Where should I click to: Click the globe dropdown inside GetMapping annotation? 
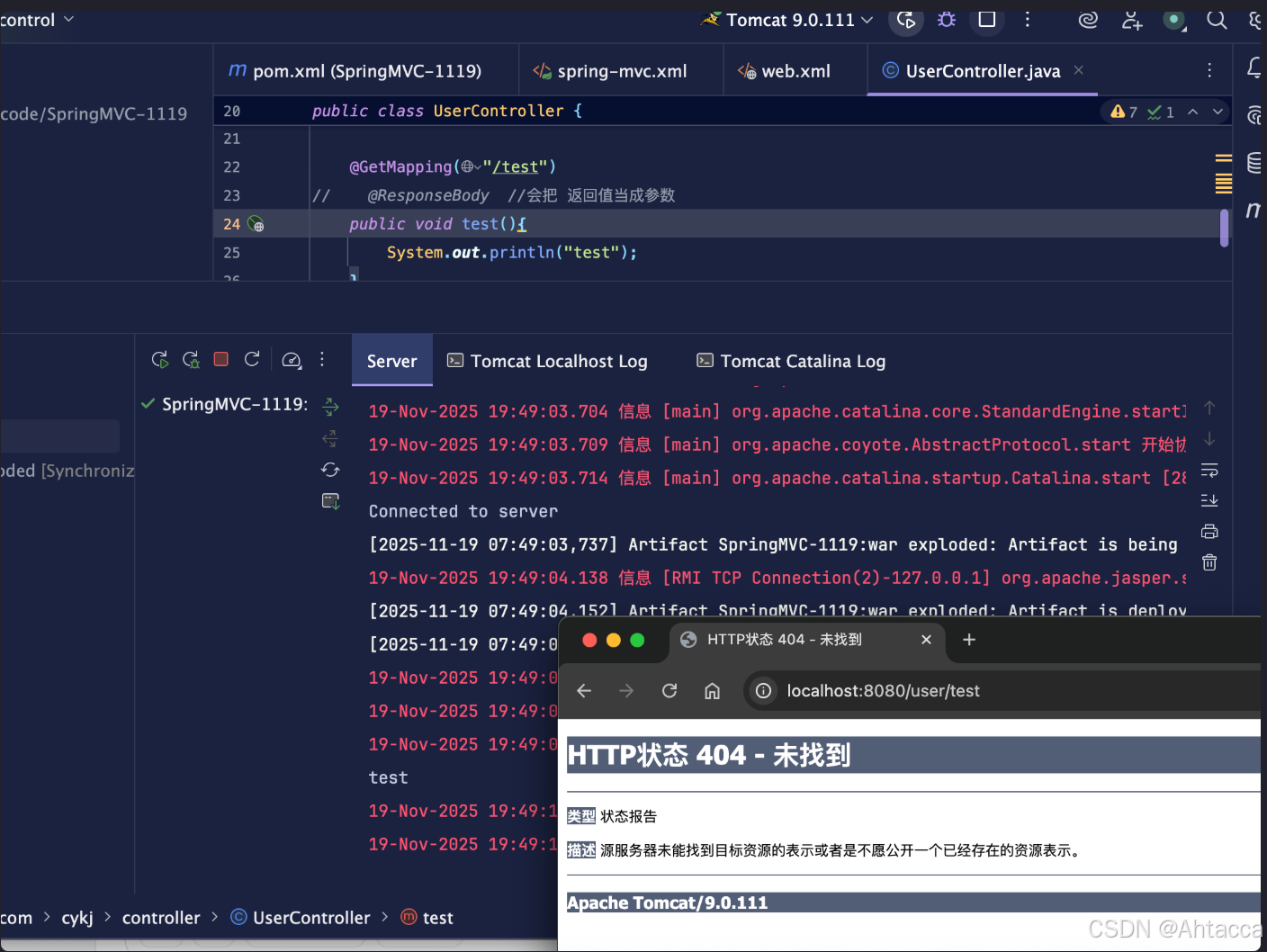click(471, 166)
